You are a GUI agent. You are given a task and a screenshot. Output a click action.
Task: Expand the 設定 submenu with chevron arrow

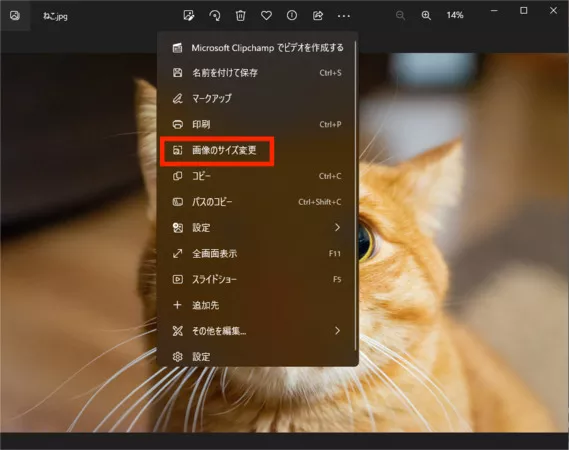257,228
